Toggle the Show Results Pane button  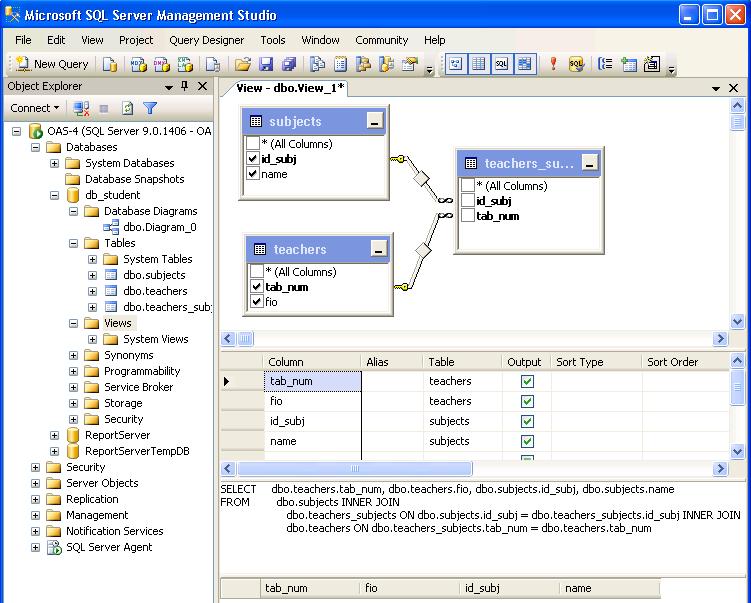pyautogui.click(x=524, y=64)
